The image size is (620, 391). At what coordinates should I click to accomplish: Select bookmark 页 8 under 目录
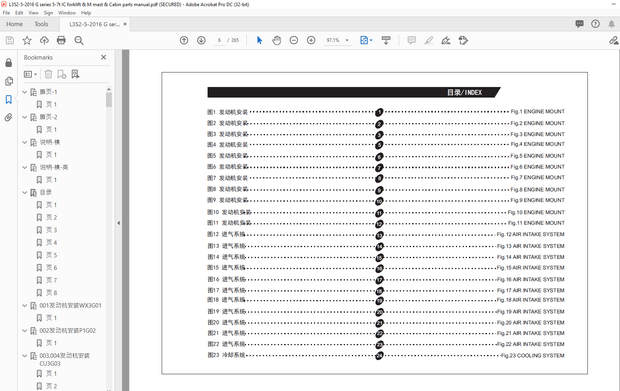click(51, 293)
